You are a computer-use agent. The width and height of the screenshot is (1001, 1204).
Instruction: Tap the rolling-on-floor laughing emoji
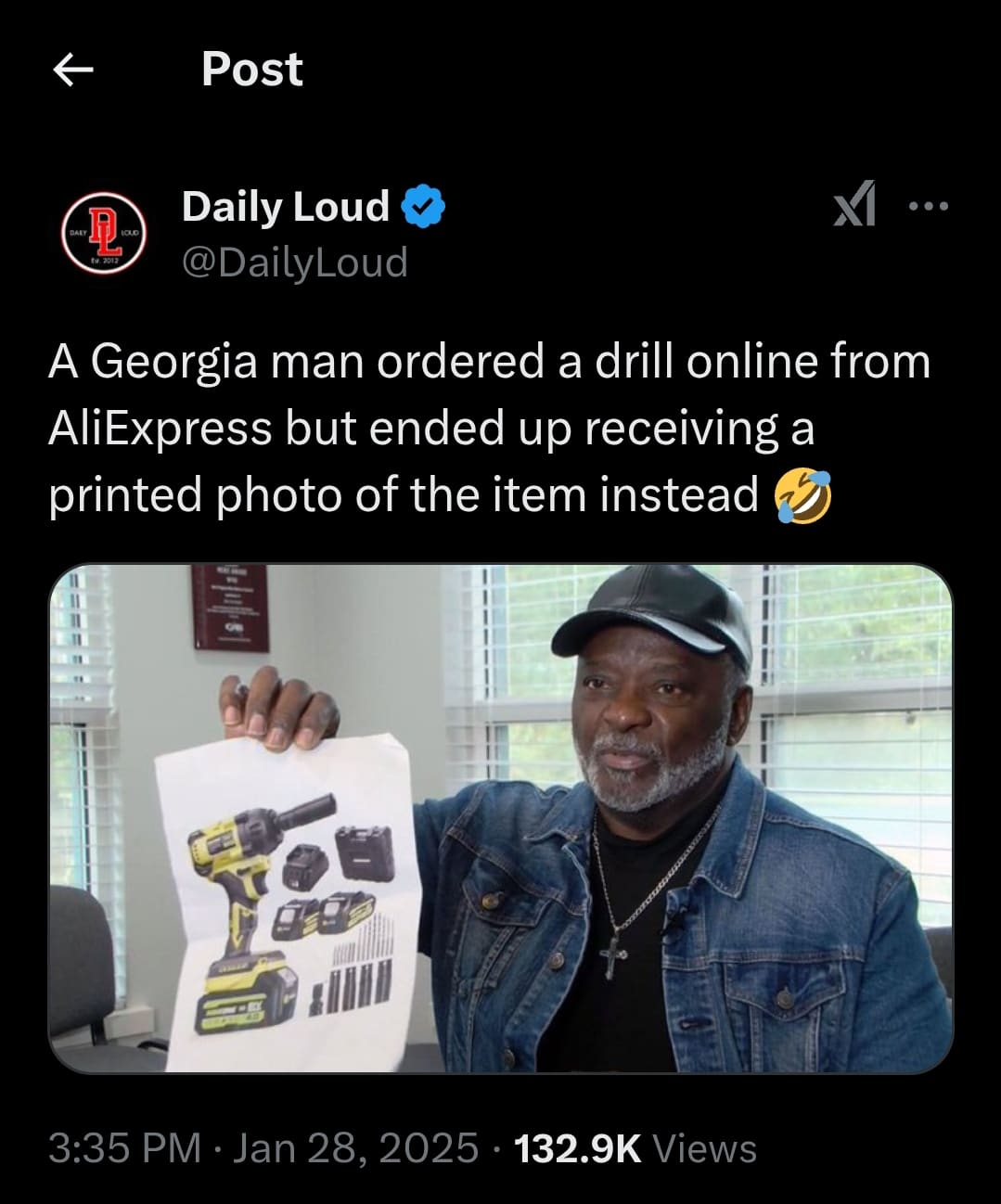click(x=803, y=494)
